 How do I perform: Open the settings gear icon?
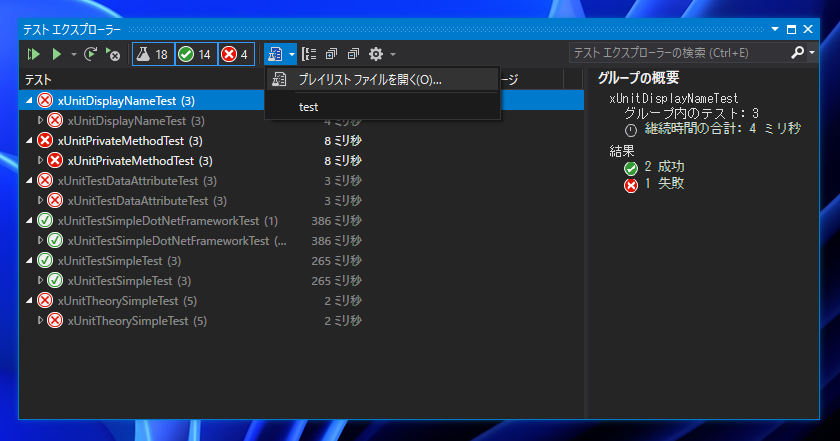pos(376,54)
